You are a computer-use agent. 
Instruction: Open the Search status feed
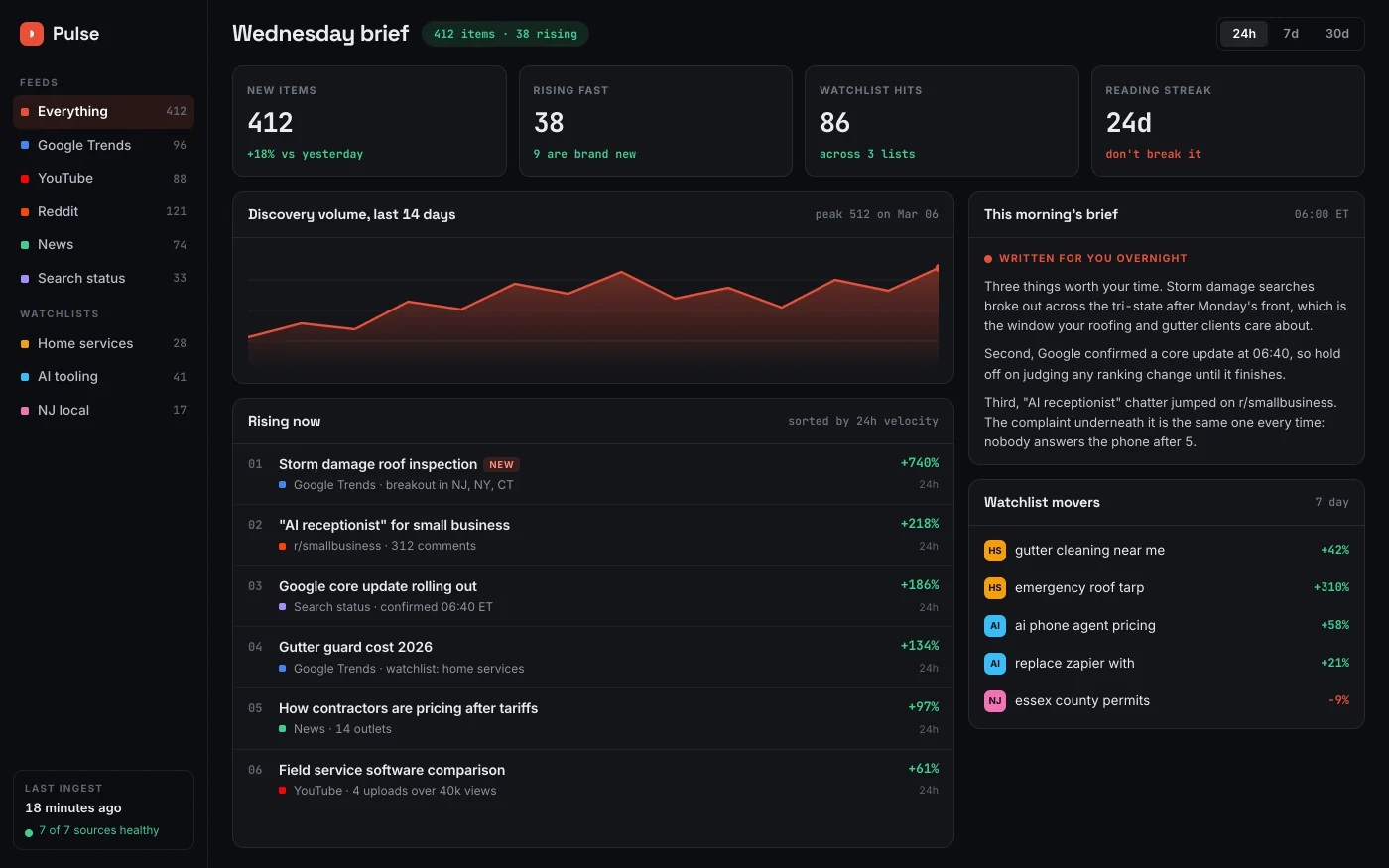point(103,278)
